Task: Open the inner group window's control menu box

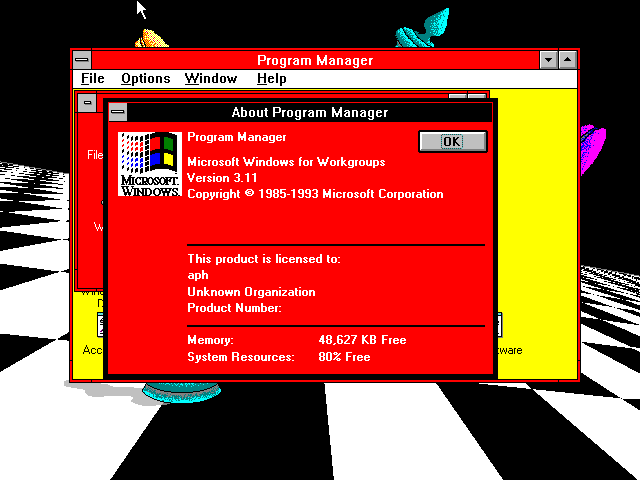Action: point(87,102)
